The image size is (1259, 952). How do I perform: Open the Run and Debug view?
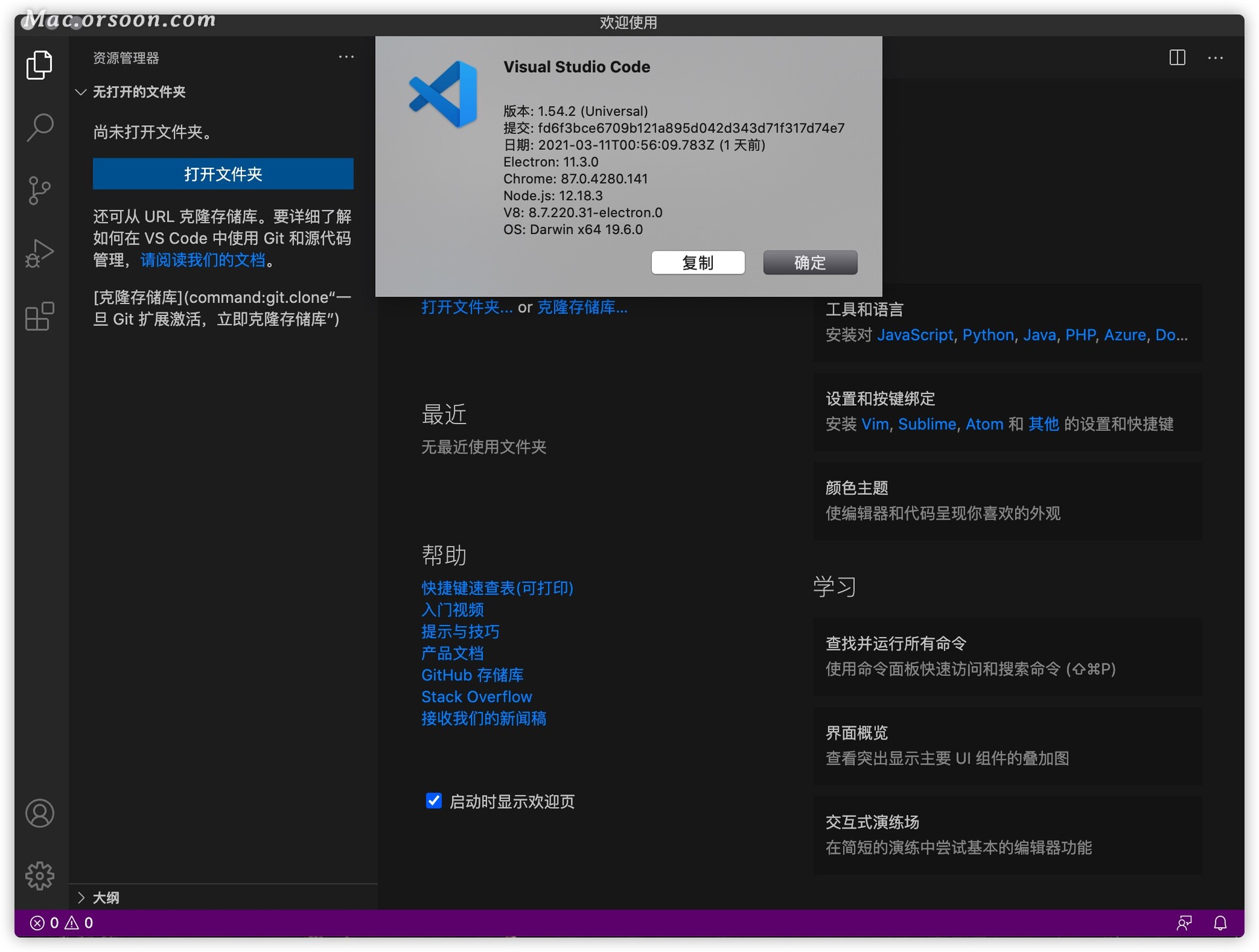pos(39,253)
